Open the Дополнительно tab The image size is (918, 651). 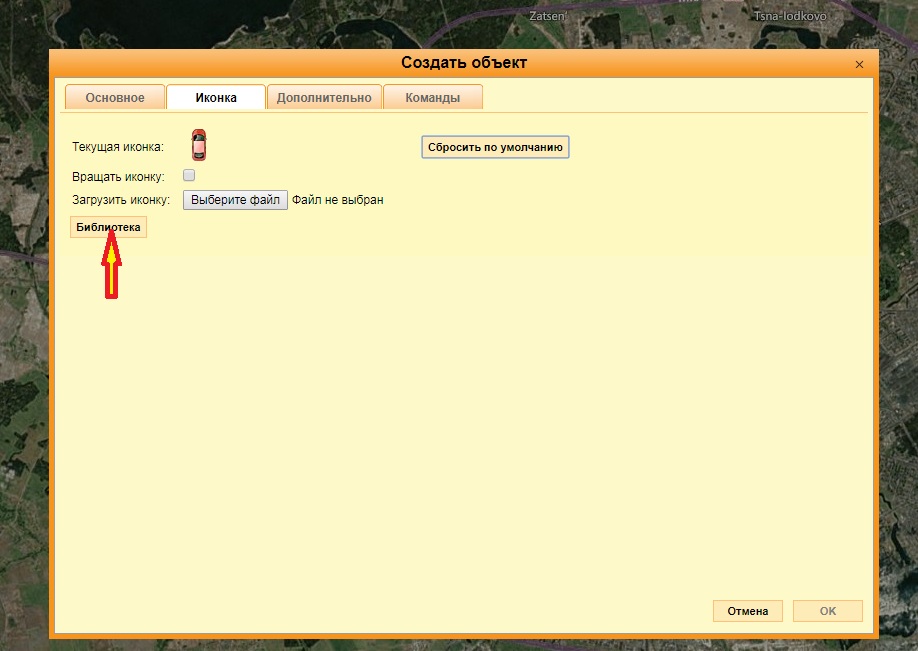click(x=324, y=98)
